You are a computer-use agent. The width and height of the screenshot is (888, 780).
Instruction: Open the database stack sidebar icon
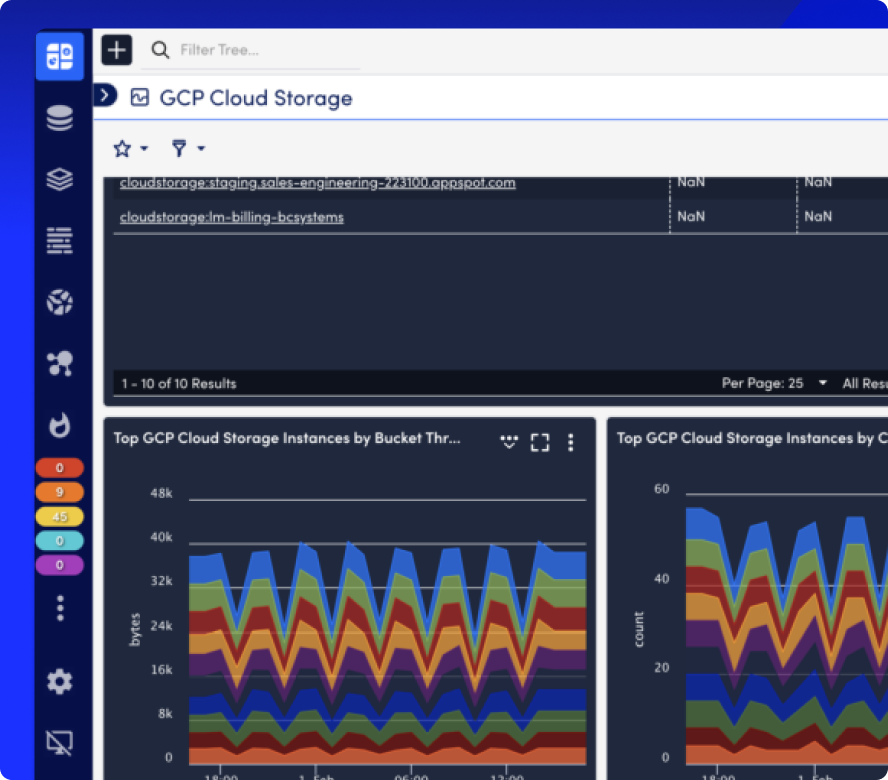pos(59,118)
